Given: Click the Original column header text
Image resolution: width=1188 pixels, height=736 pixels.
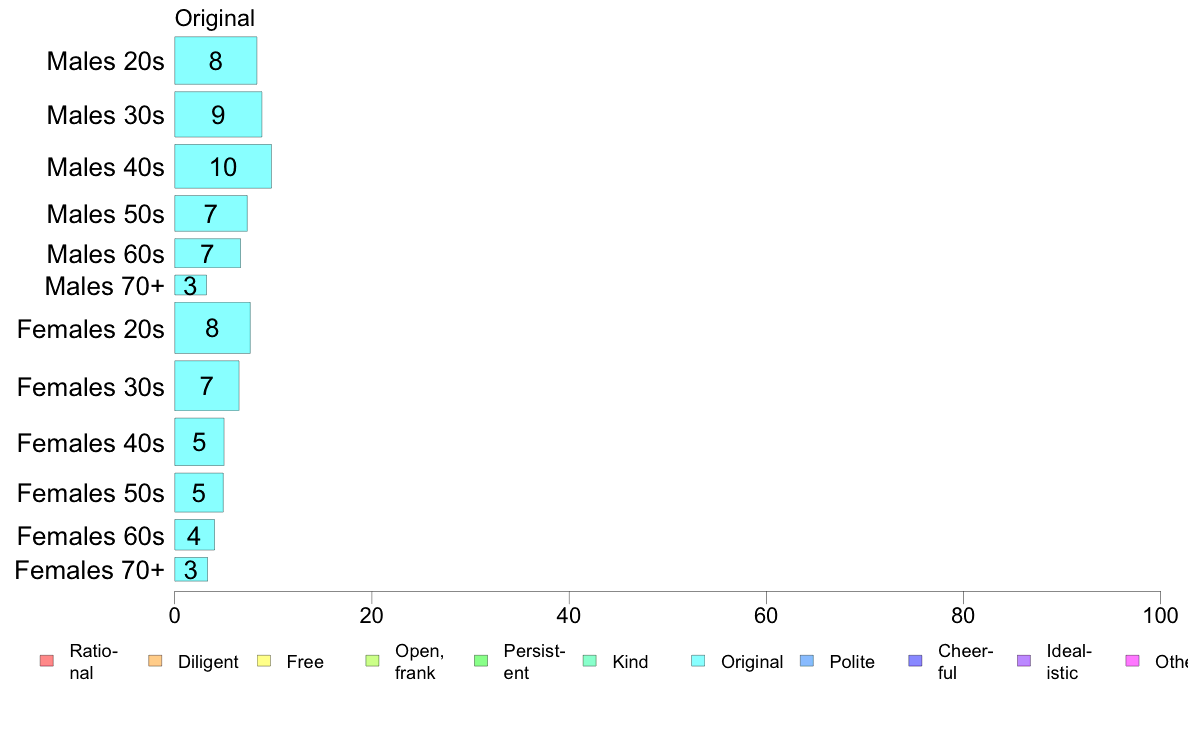Looking at the screenshot, I should [215, 18].
